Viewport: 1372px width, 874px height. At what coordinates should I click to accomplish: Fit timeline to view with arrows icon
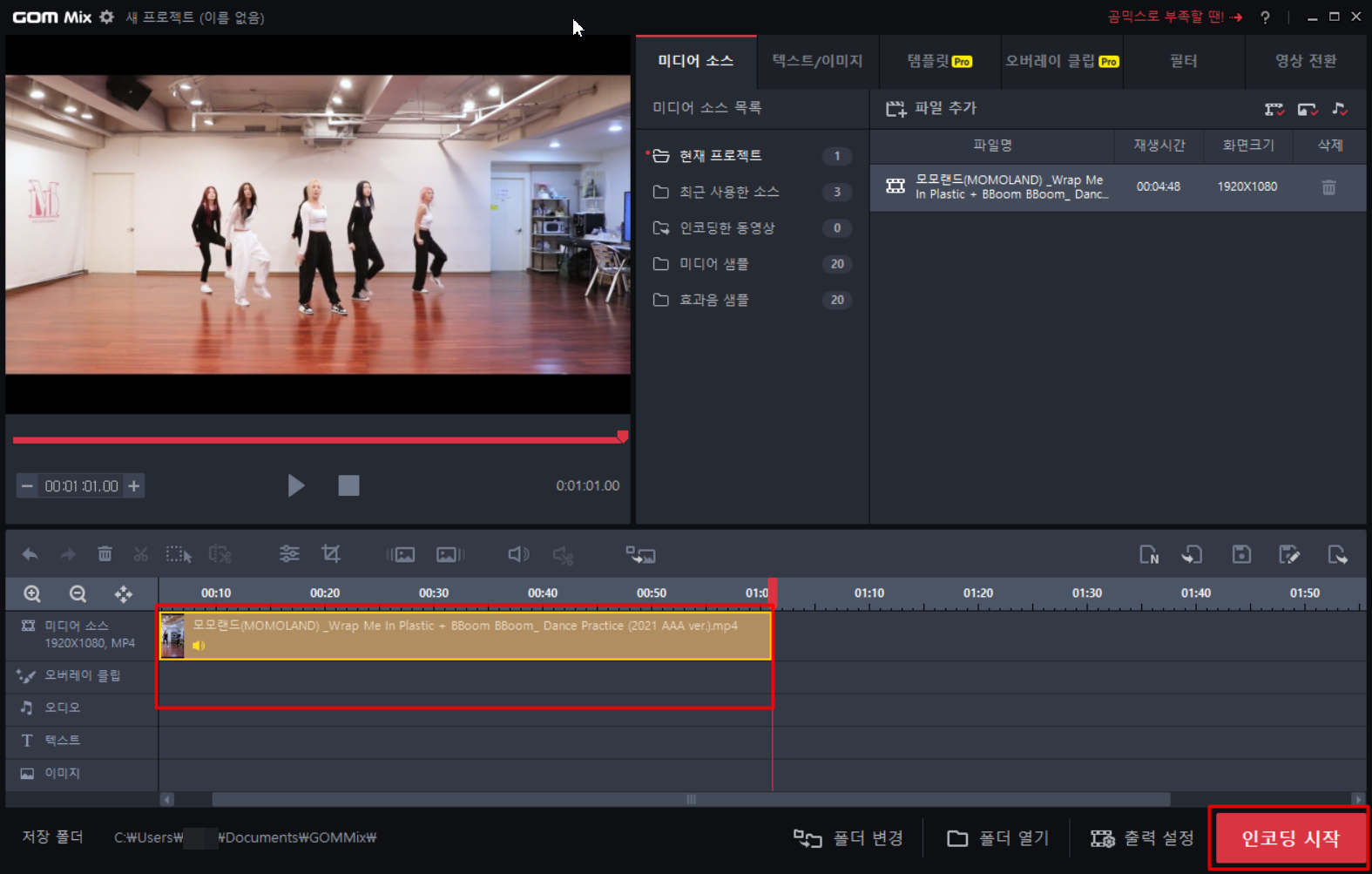coord(124,594)
